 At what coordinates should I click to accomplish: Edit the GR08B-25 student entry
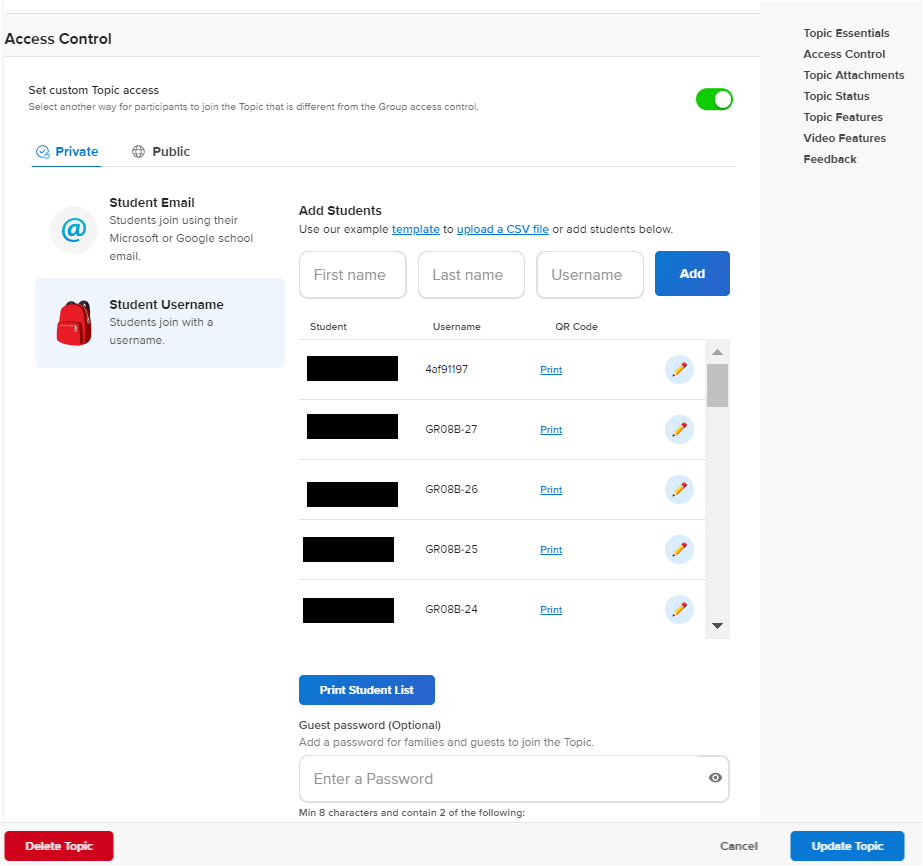679,550
